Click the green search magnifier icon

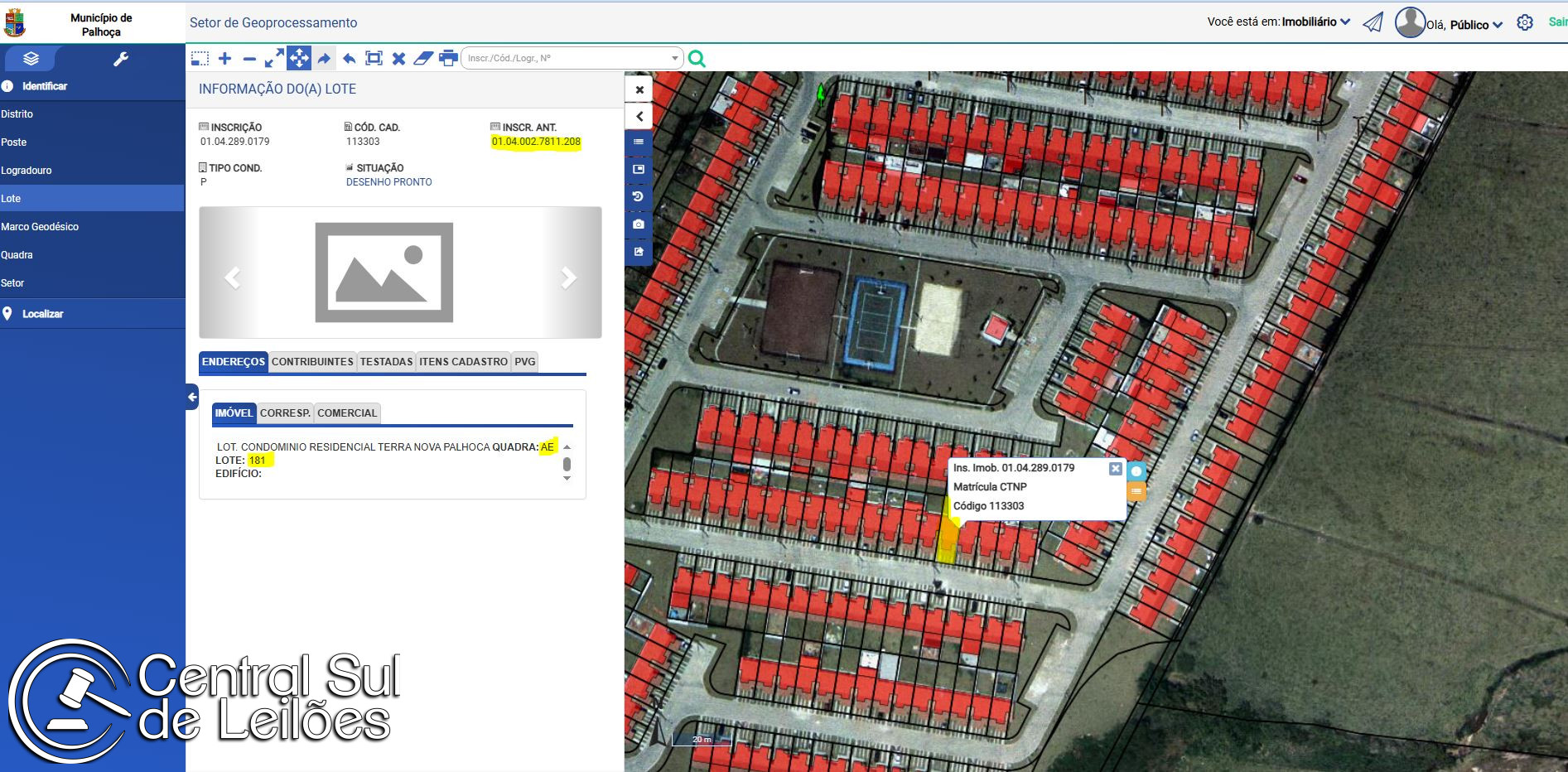[697, 58]
